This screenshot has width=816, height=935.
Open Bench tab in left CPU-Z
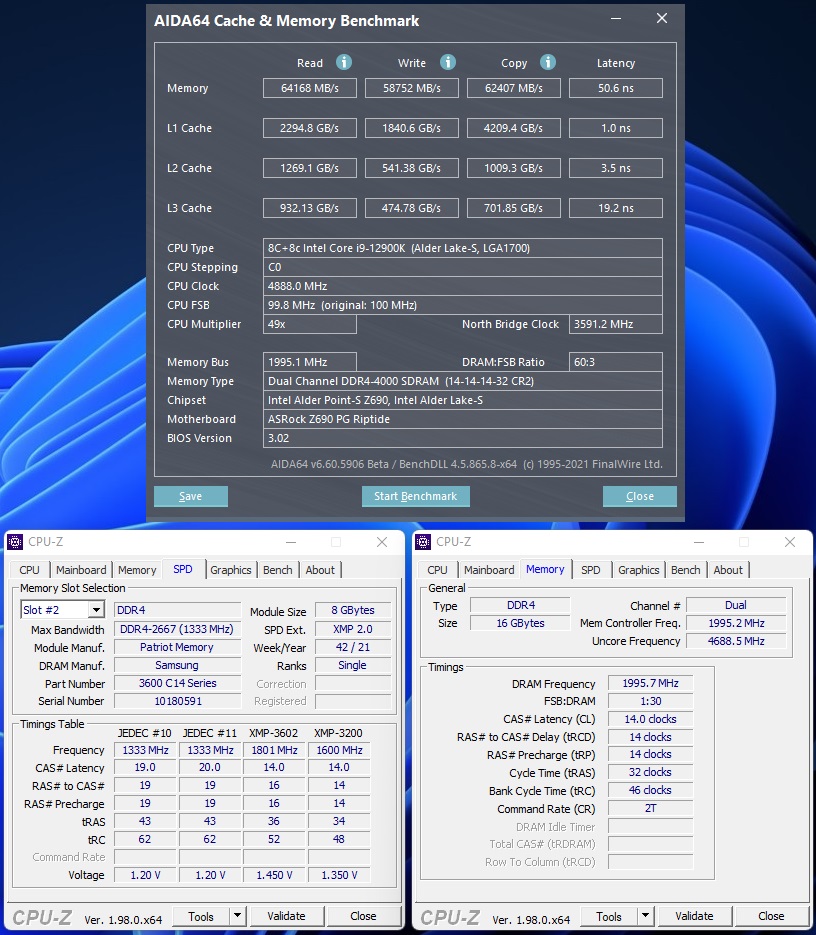pyautogui.click(x=278, y=570)
